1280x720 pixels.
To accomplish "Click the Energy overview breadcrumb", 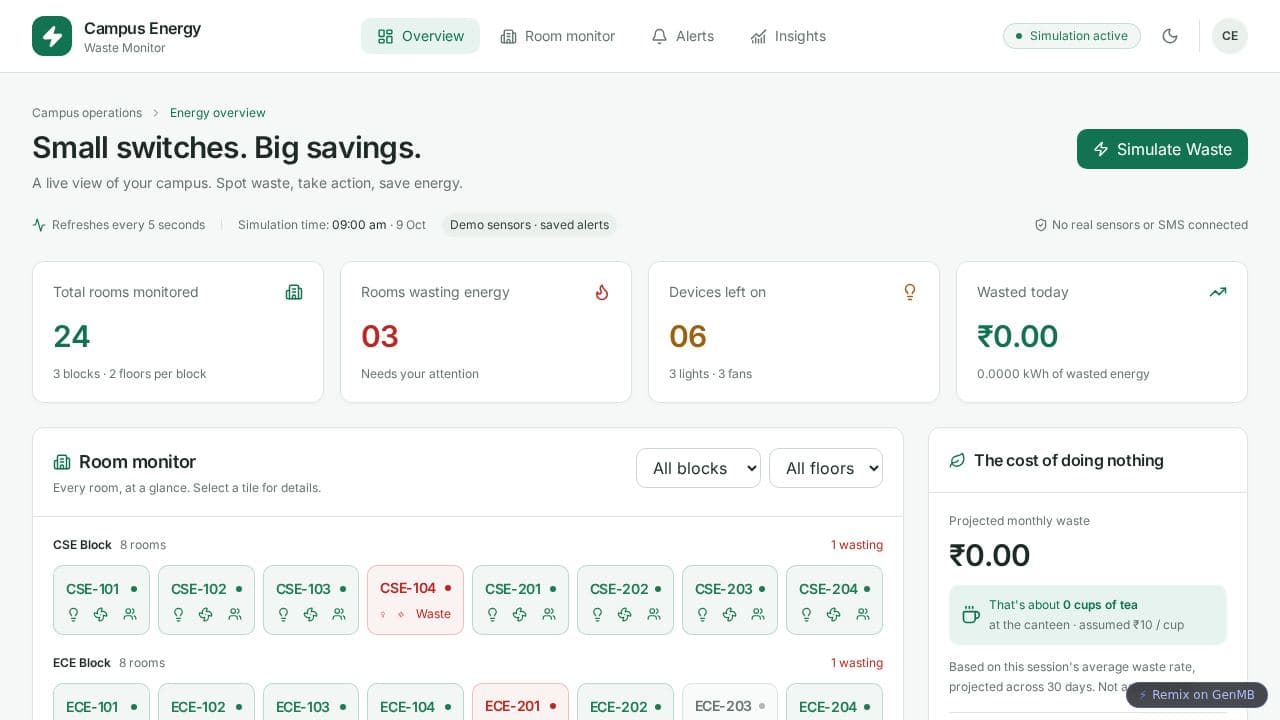I will click(x=218, y=113).
